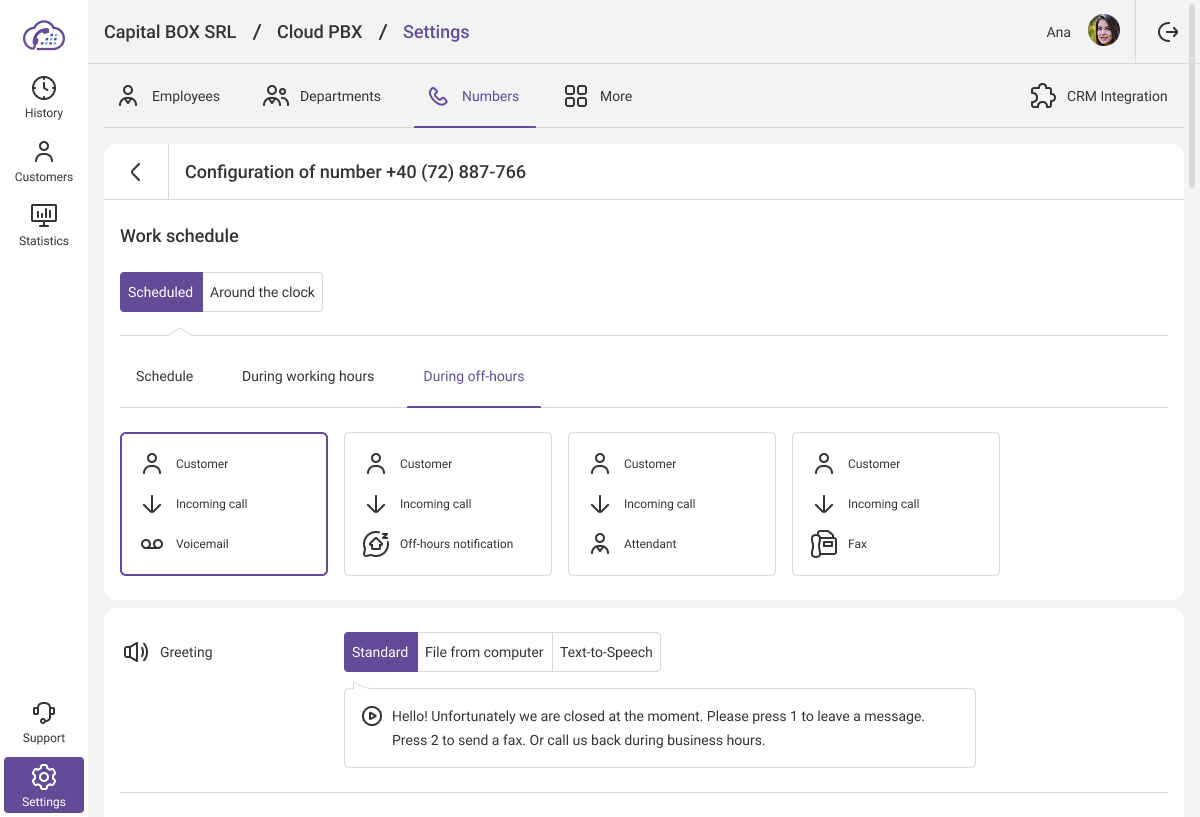
Task: Click the Support headset icon
Action: tap(44, 713)
